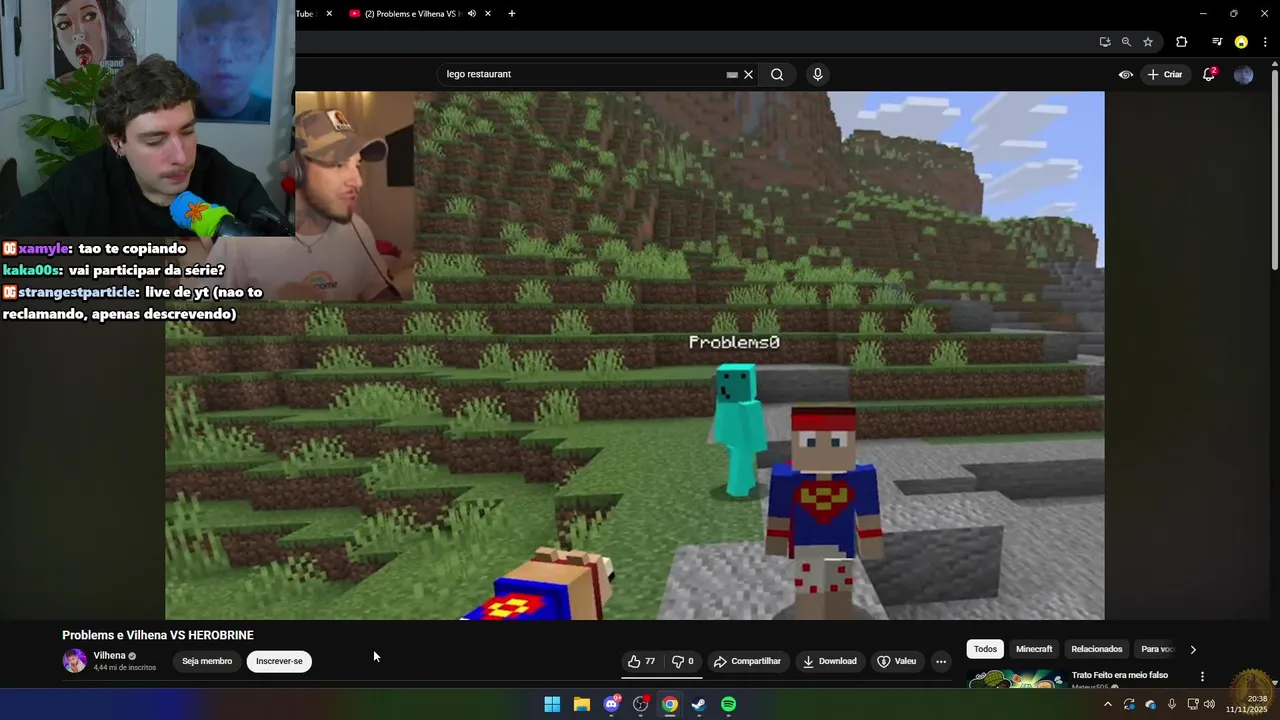Open more actions ellipsis under video
This screenshot has height=720, width=1280.
point(940,661)
